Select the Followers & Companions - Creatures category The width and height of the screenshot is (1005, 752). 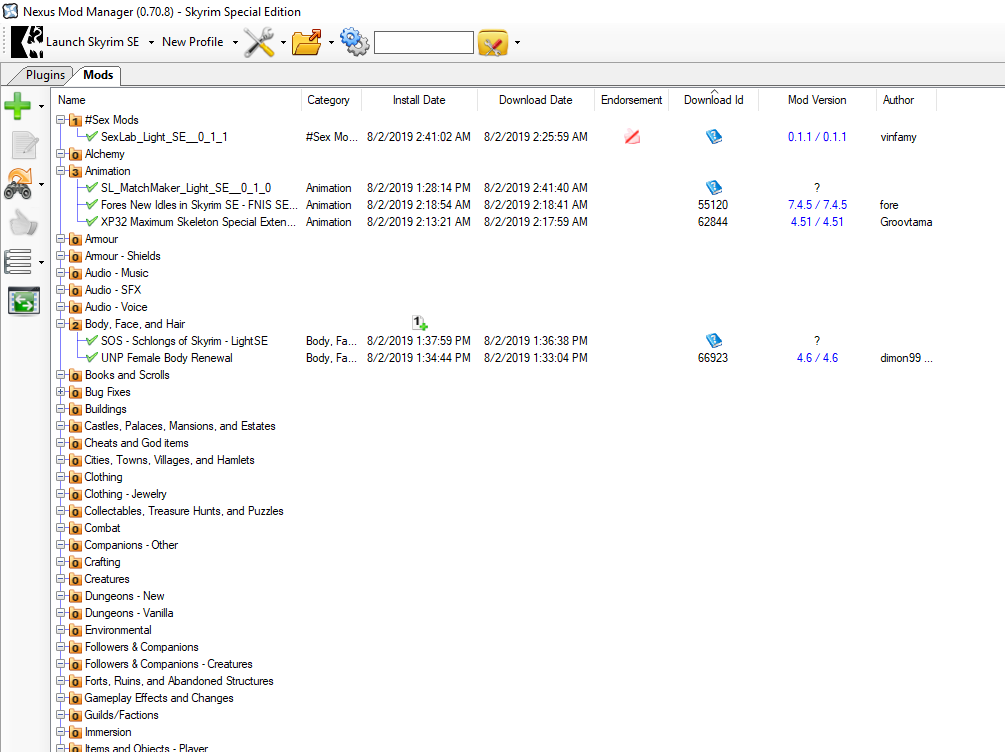169,664
